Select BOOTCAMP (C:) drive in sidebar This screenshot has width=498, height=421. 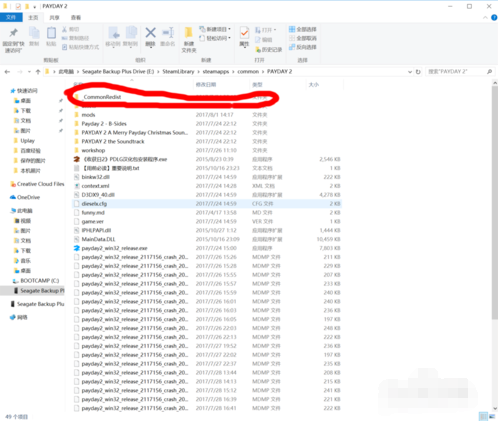(36, 281)
